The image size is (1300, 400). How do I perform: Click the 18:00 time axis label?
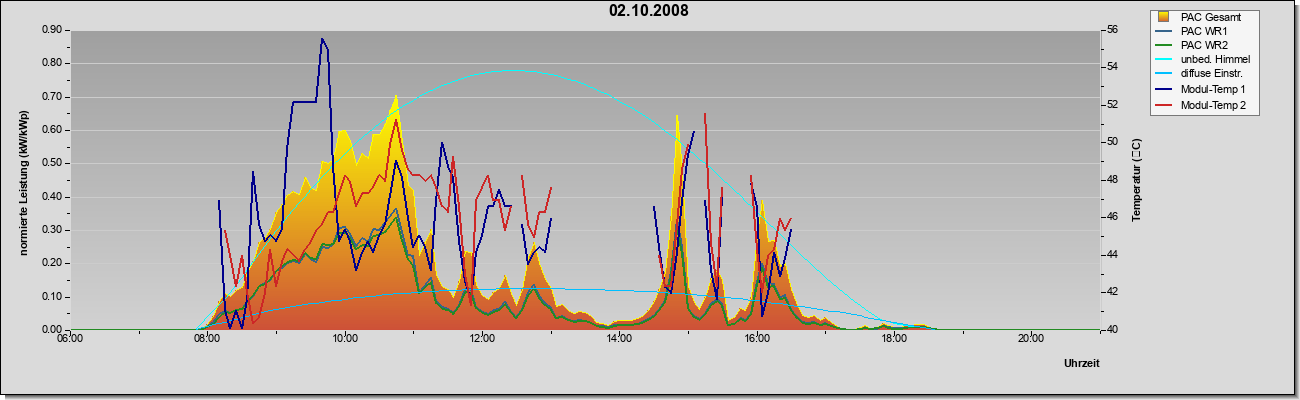coord(894,339)
